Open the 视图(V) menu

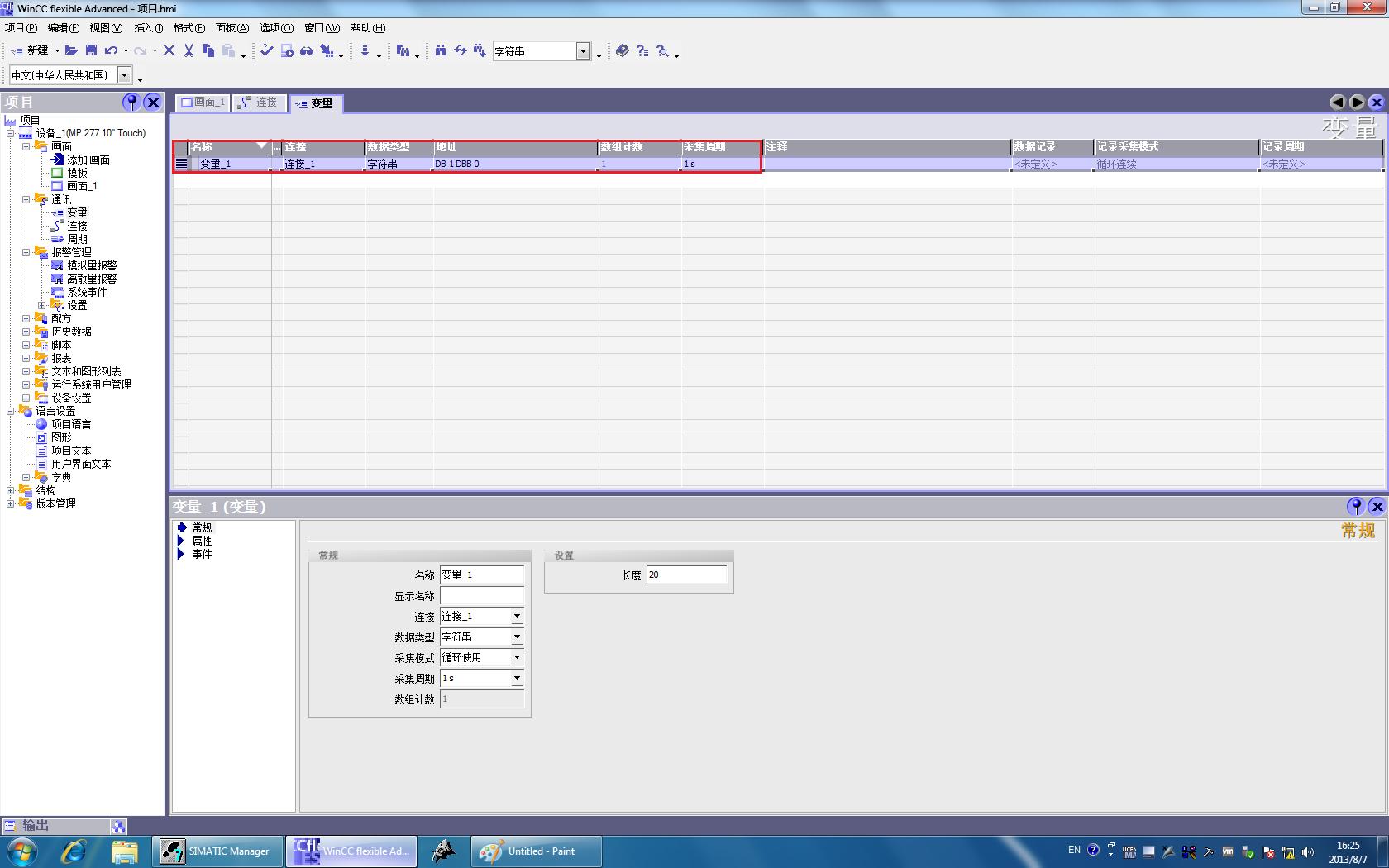(x=106, y=28)
